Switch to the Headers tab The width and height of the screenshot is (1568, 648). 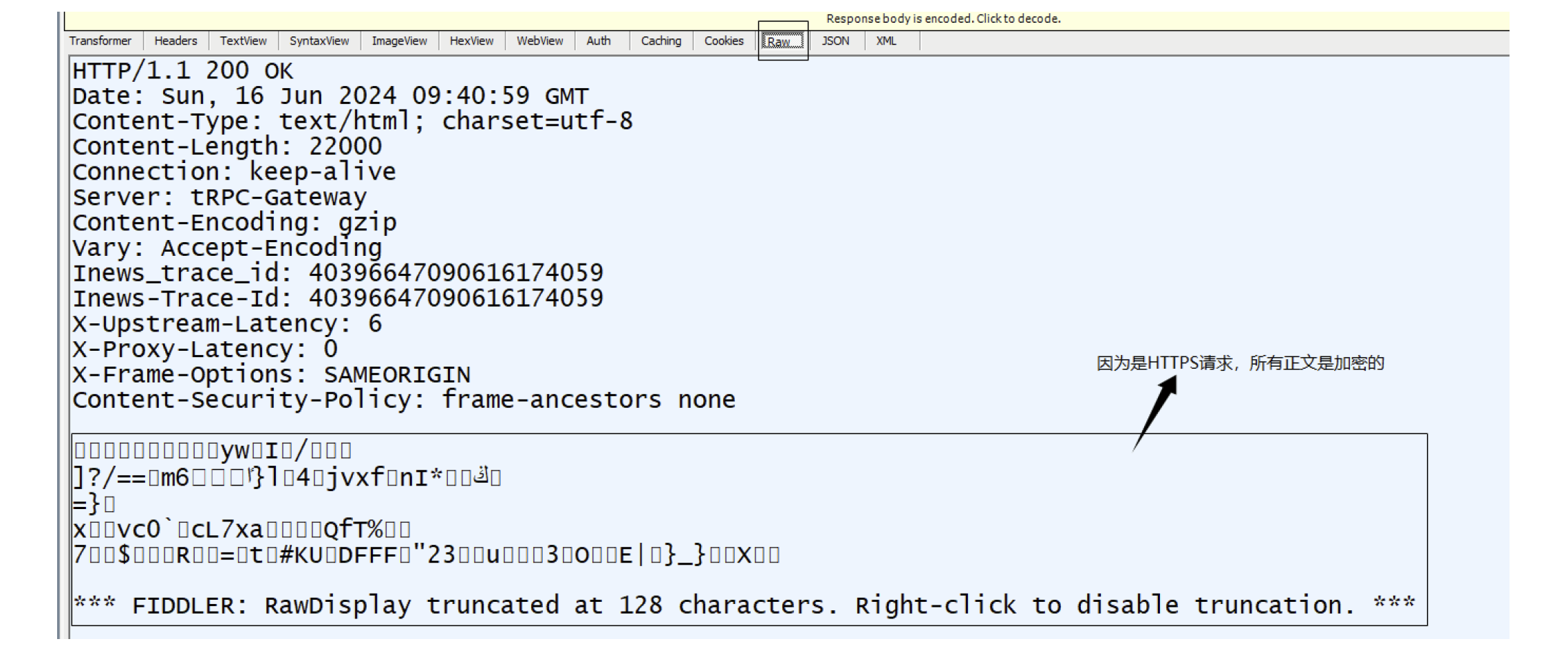click(x=175, y=41)
